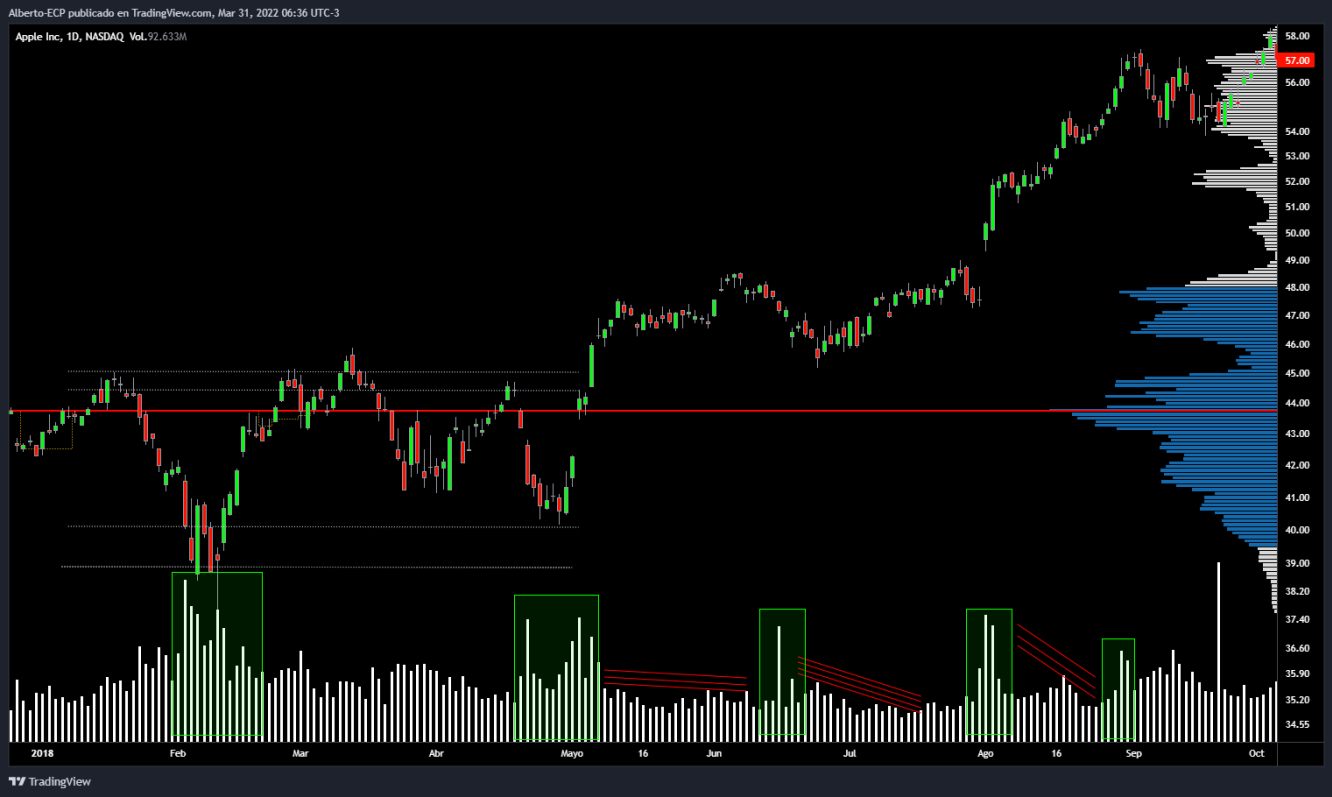This screenshot has height=797, width=1332.
Task: Click the Mayo label on time axis
Action: coord(572,753)
